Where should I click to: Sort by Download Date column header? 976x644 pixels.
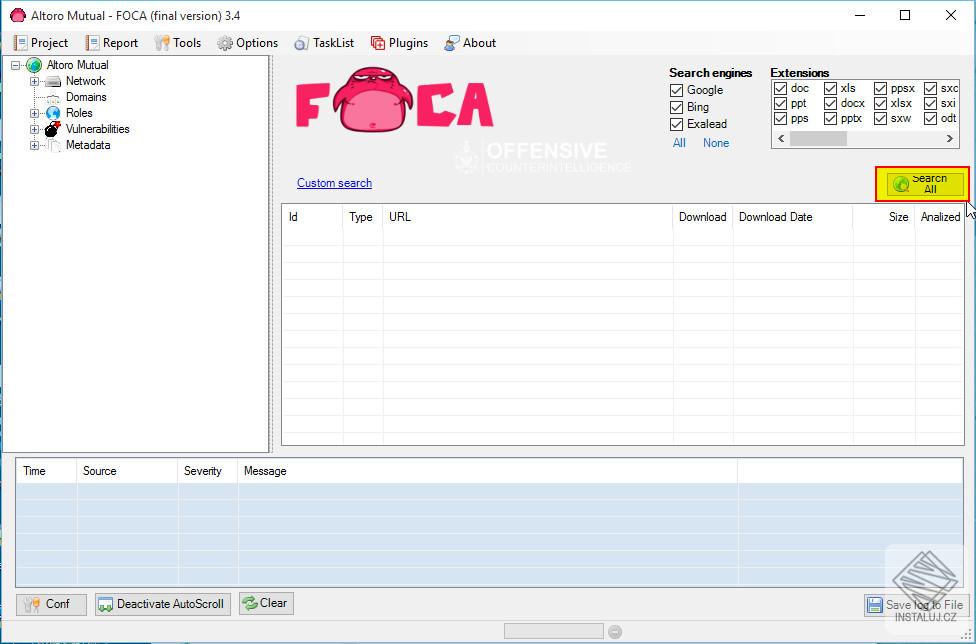pos(792,217)
